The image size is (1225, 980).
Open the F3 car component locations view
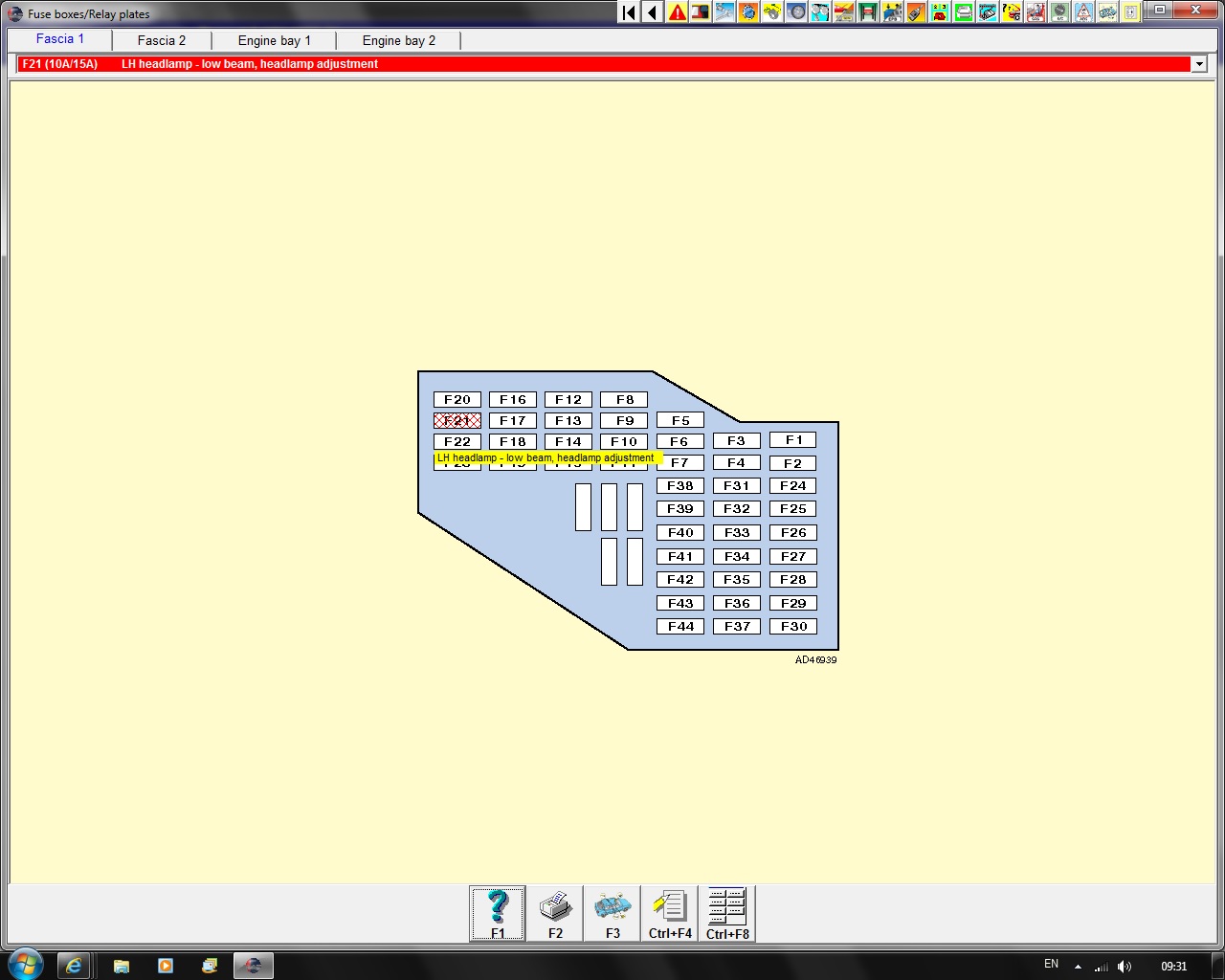point(612,913)
